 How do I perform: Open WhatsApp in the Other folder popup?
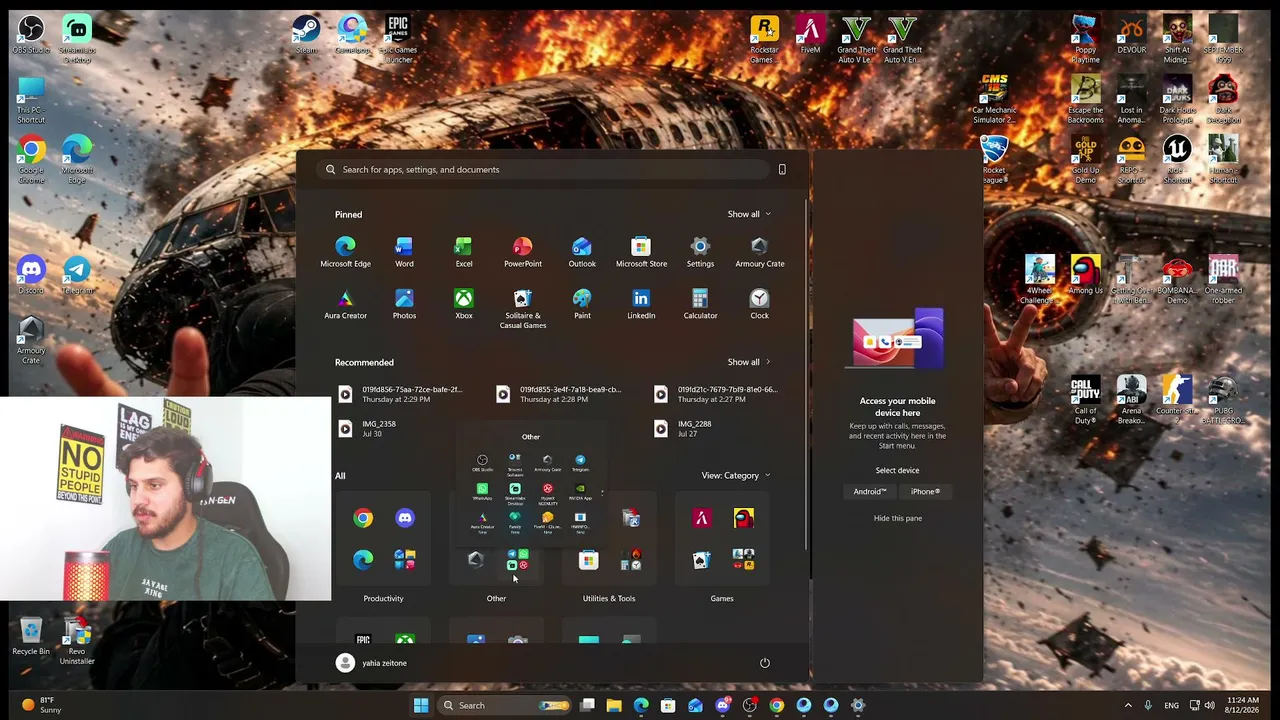[x=482, y=491]
